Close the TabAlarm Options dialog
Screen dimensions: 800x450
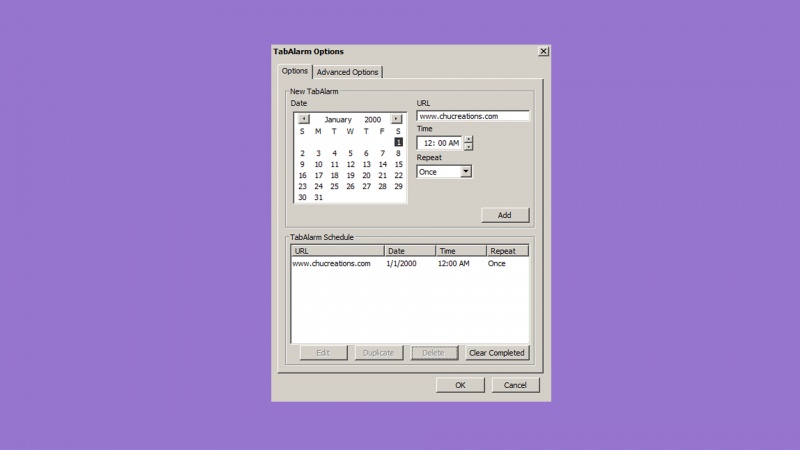tap(543, 52)
